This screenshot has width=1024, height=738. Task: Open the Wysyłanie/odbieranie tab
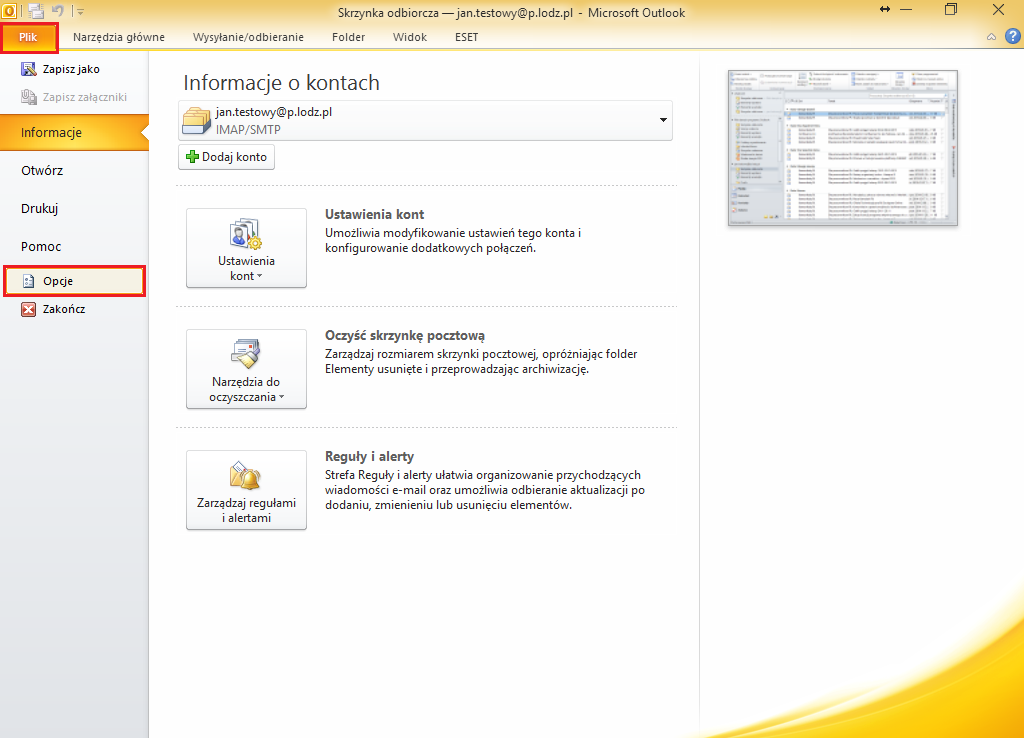coord(248,37)
